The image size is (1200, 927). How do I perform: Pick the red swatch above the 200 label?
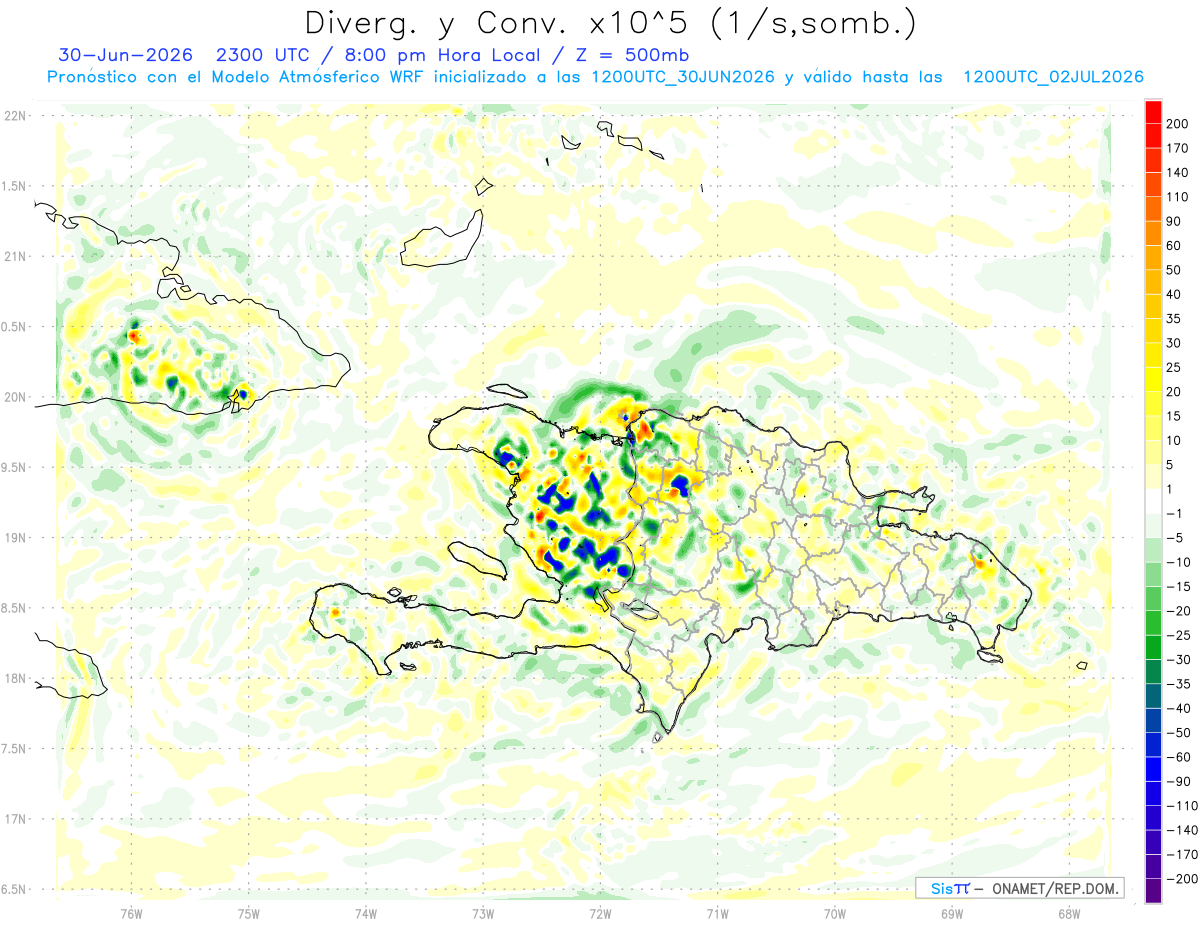click(x=1154, y=112)
